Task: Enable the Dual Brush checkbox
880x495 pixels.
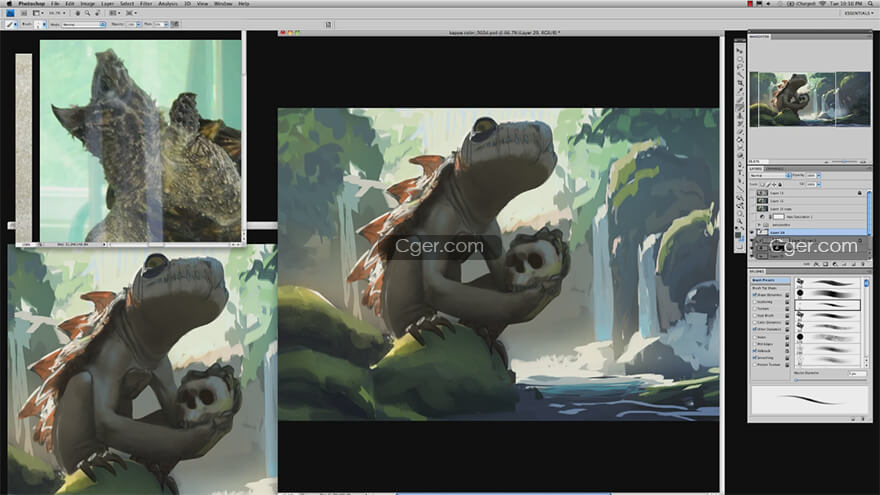Action: pyautogui.click(x=754, y=315)
